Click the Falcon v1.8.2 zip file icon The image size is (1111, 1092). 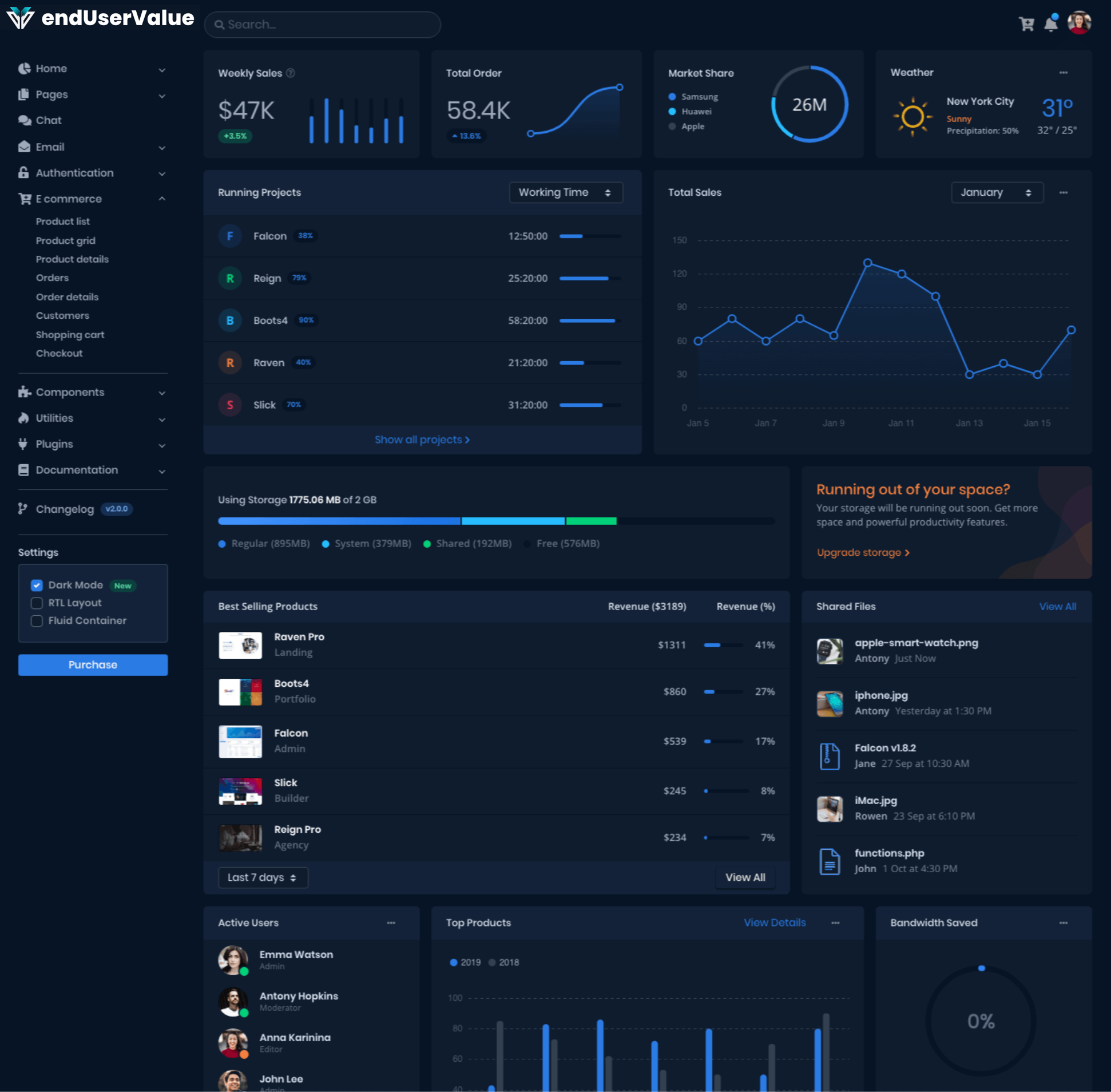coord(829,756)
